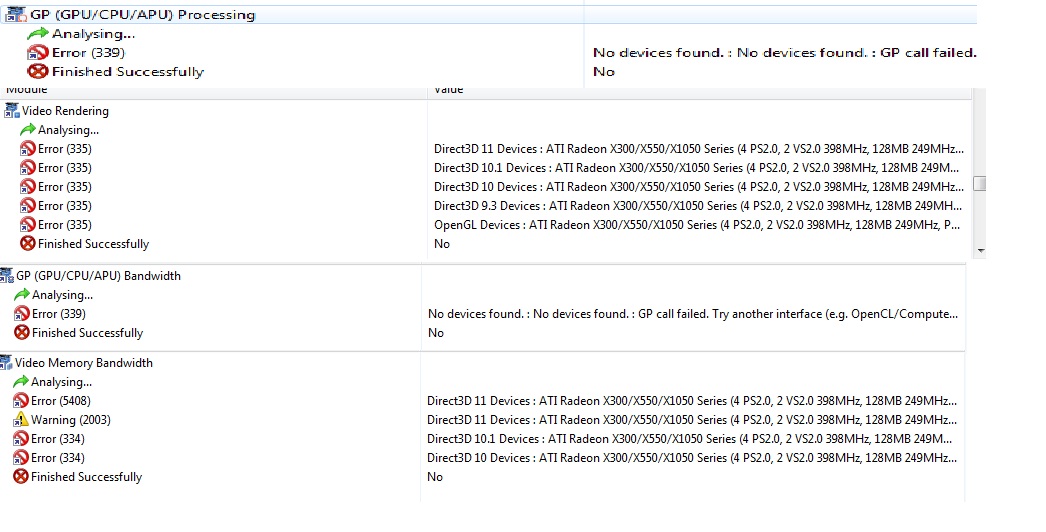Select the Direct3D 9.3 Devices value text
The image size is (1046, 532).
(696, 206)
